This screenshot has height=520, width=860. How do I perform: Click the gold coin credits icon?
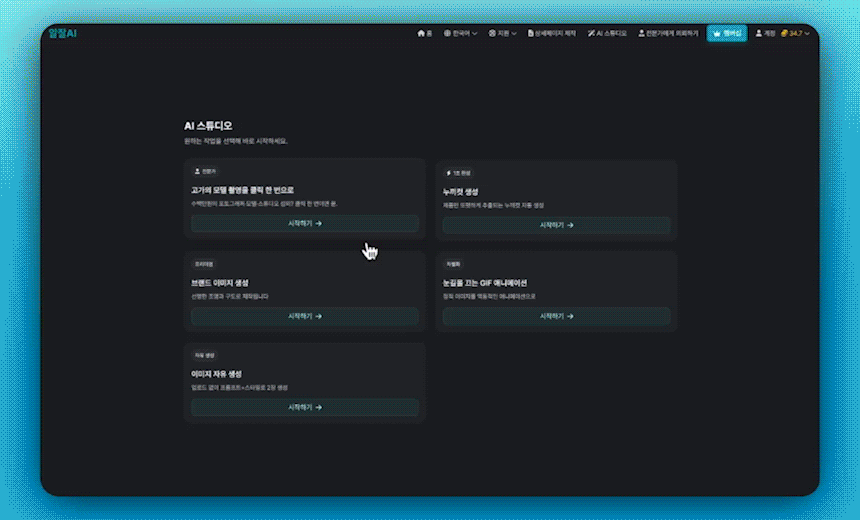pos(785,33)
